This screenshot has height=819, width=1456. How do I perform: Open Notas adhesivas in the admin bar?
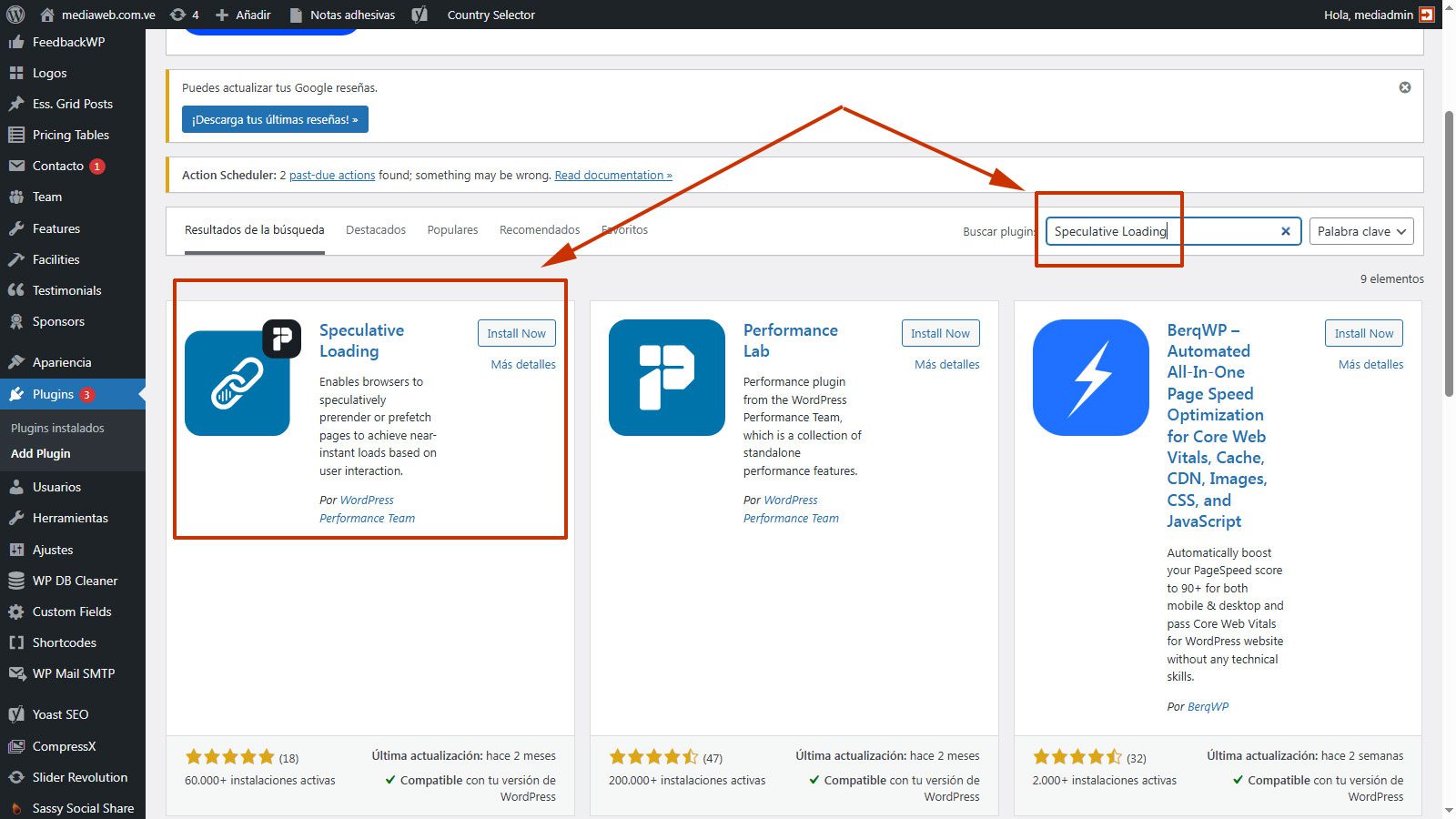342,15
